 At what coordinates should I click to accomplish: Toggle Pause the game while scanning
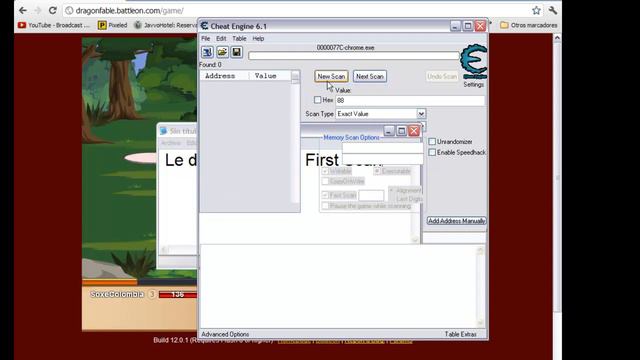pos(325,206)
